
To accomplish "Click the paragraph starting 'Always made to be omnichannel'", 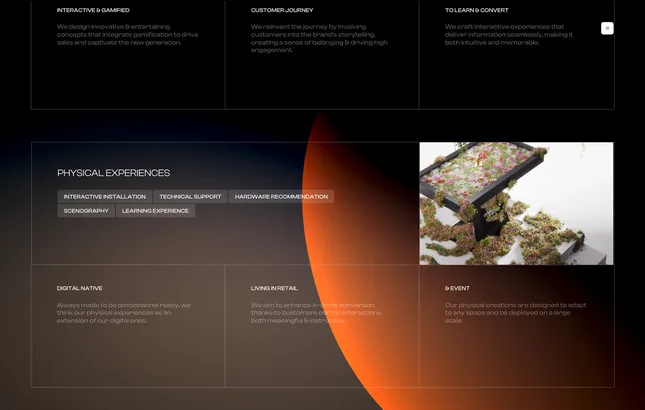I will 123,313.
